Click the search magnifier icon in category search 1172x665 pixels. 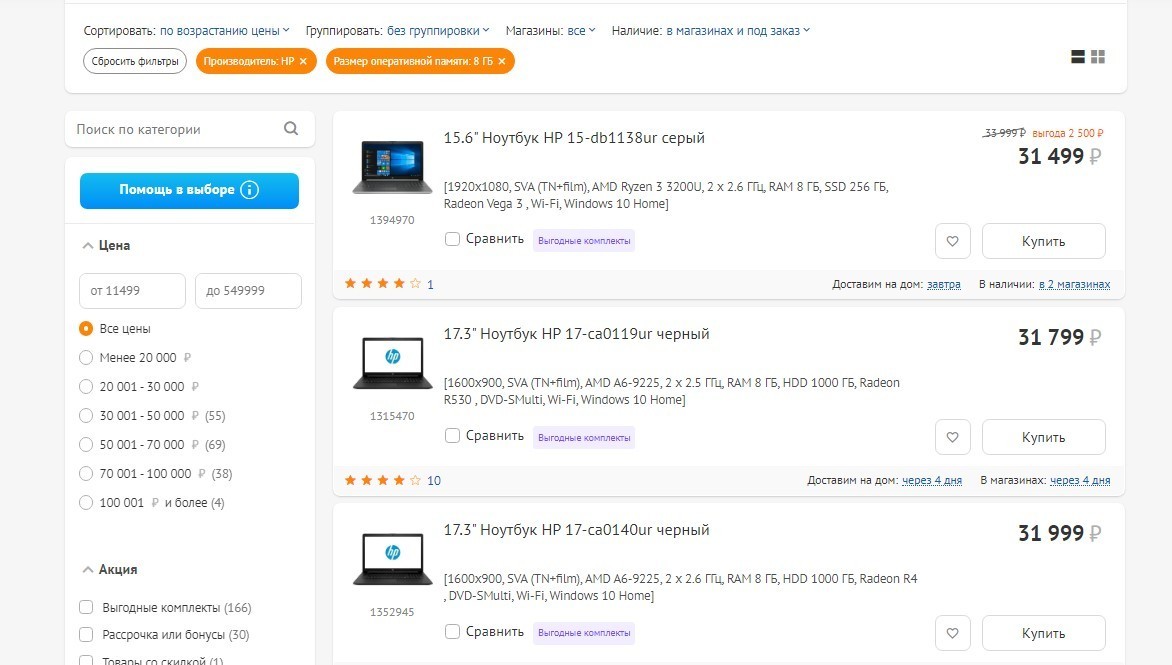tap(291, 129)
